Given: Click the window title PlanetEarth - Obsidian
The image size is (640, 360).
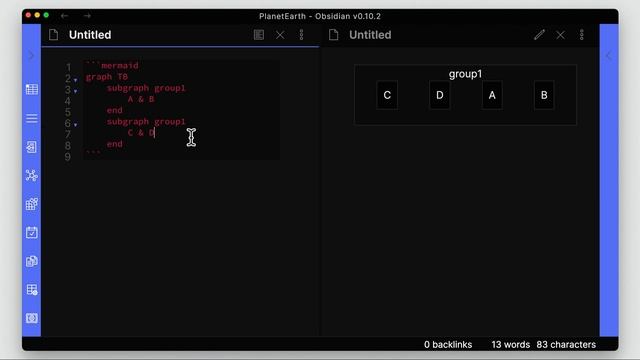Looking at the screenshot, I should (320, 16).
